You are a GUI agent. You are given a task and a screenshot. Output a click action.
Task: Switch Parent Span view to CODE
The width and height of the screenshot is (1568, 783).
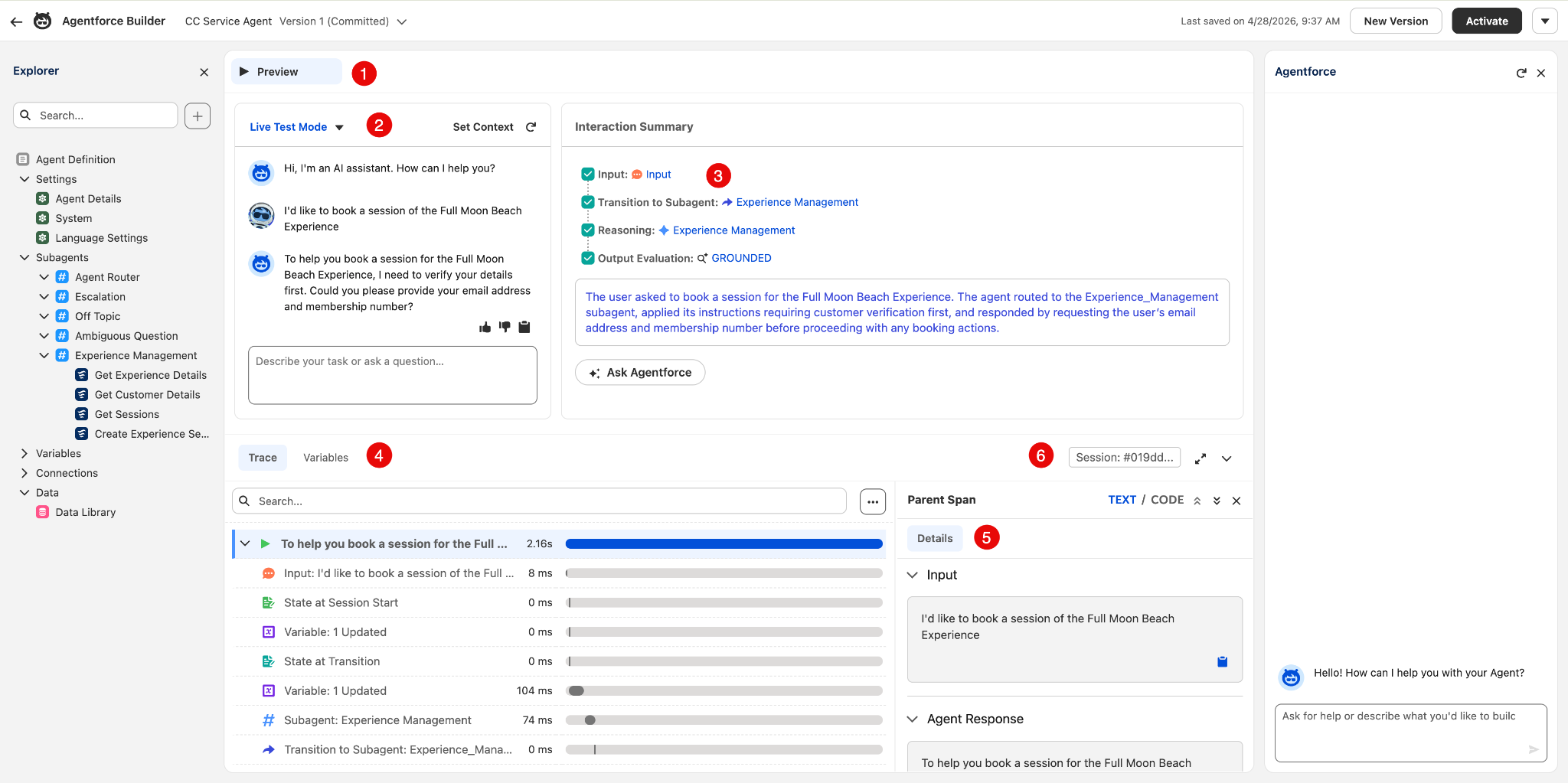pos(1167,500)
